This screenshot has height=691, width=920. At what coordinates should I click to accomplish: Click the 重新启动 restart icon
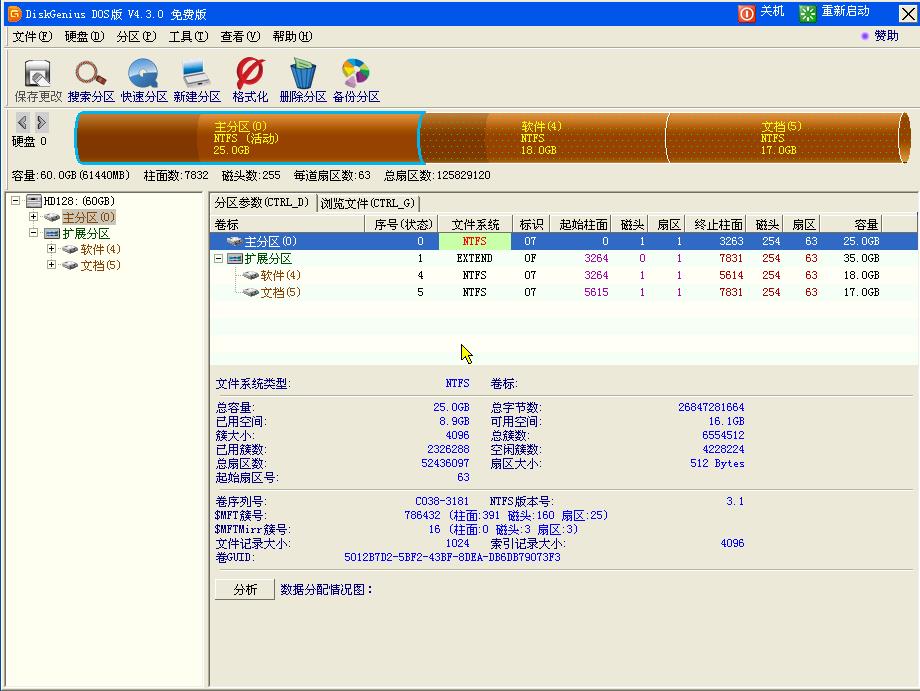pos(807,13)
